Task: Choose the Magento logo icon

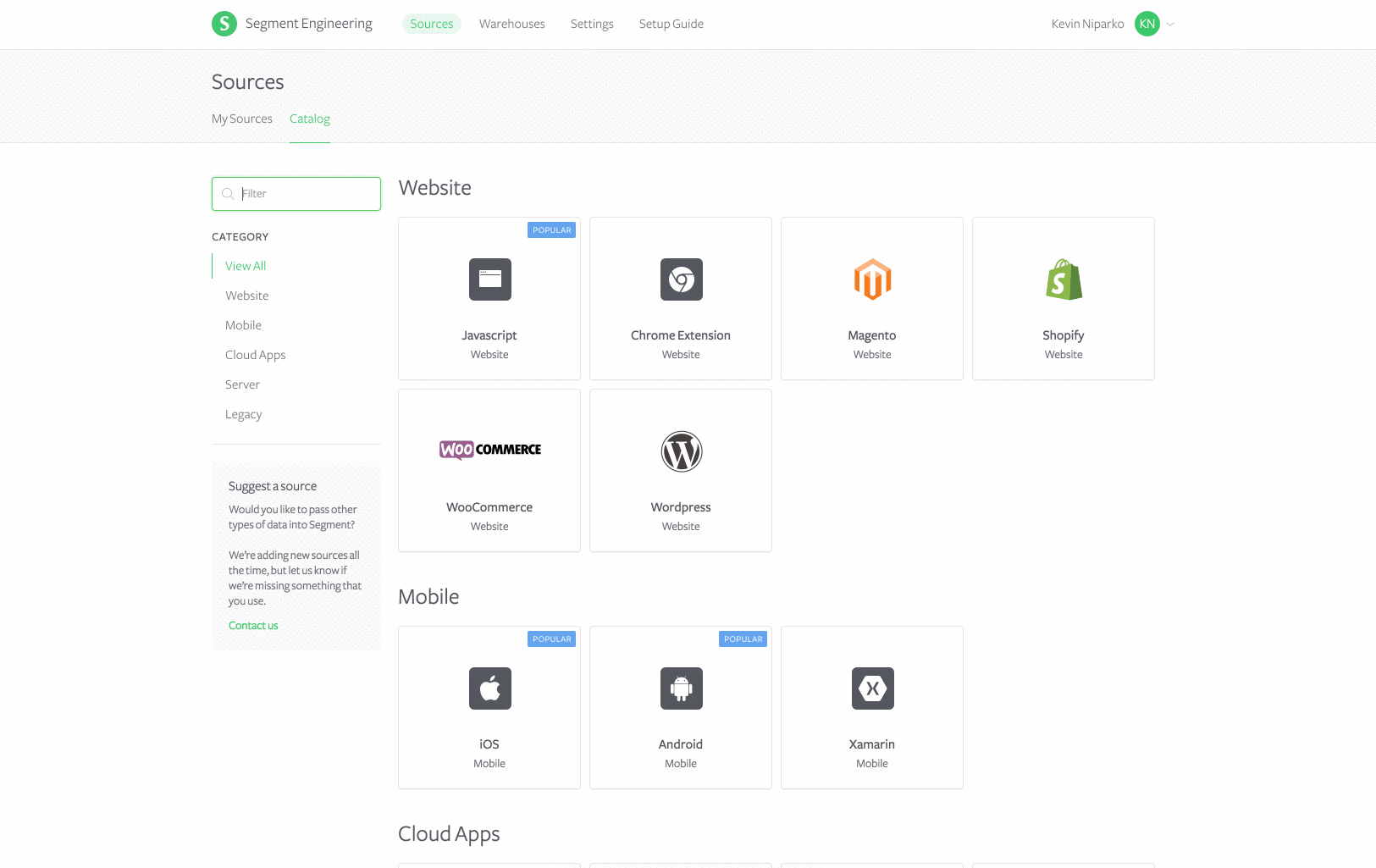Action: [873, 279]
